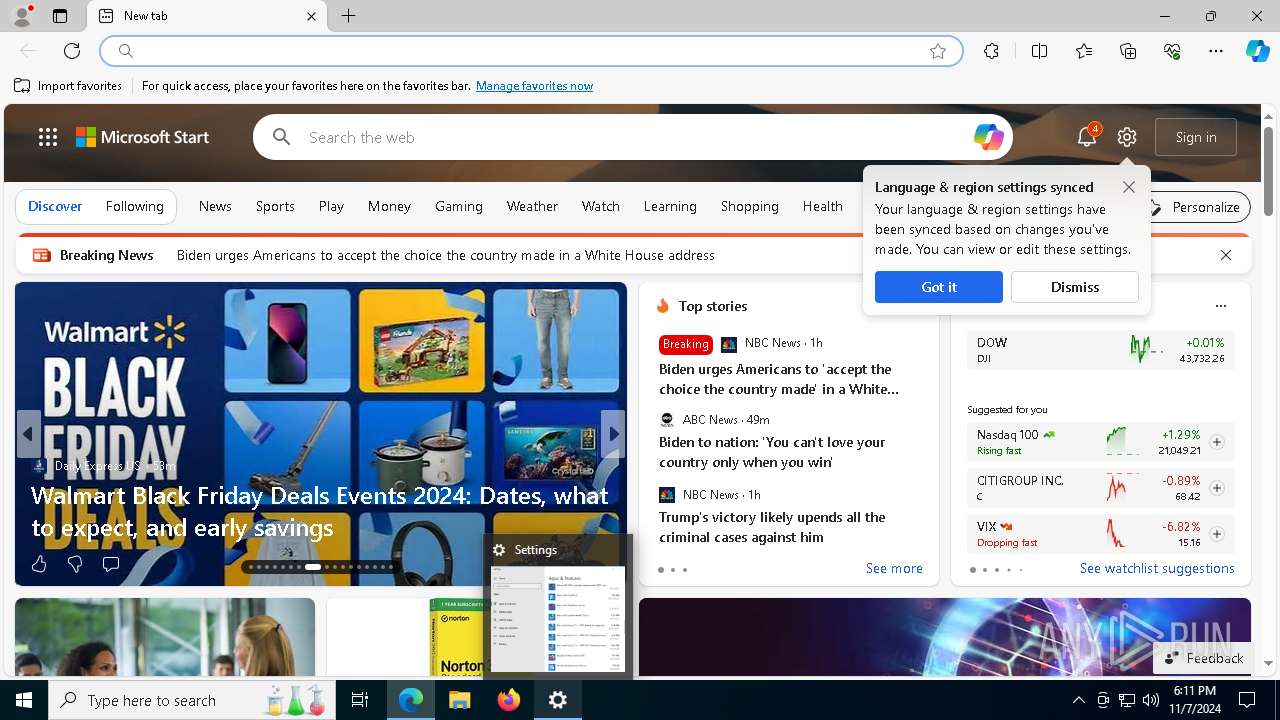The image size is (1280, 720).
Task: Open the Gaming category
Action: point(459,206)
